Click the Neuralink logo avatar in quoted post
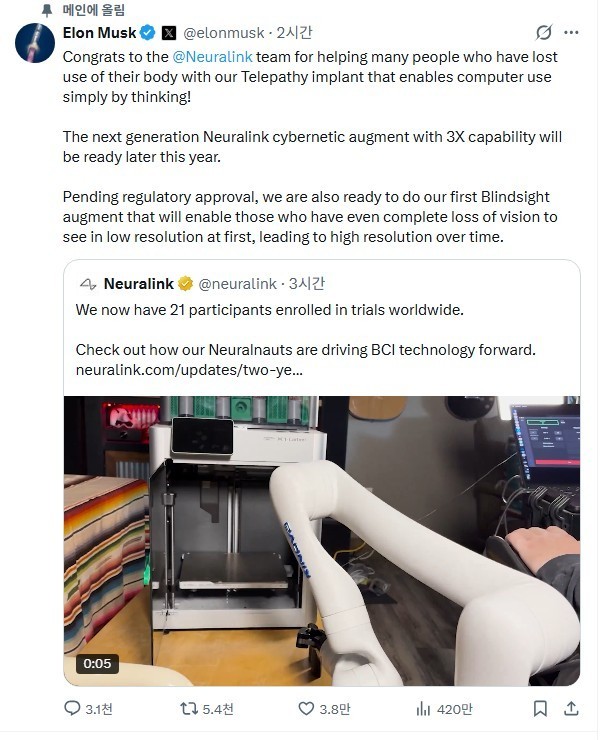The image size is (601, 740). 88,284
